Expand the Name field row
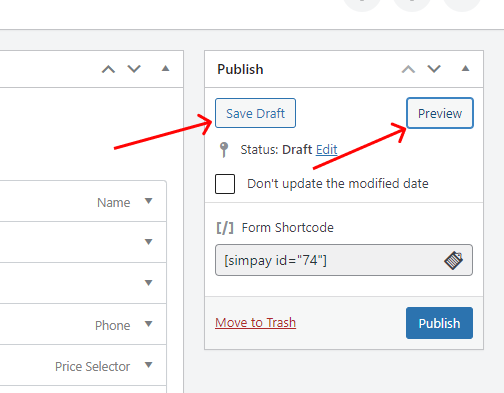Screen dimensions: 504x393 (x=149, y=201)
